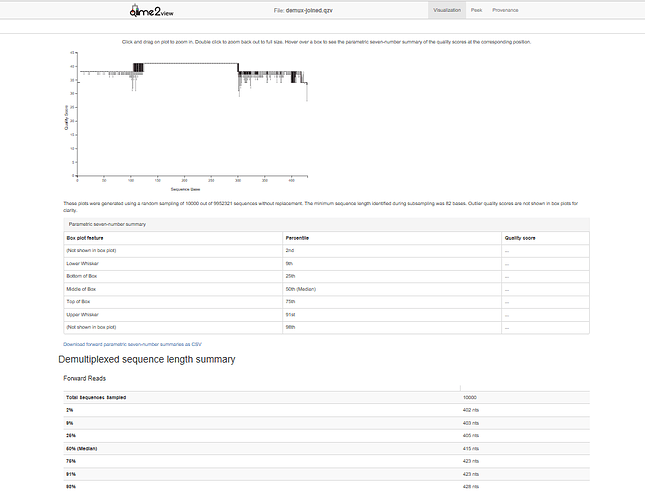Switch to the Visualization tab
This screenshot has height=500, width=645.
pos(446,10)
